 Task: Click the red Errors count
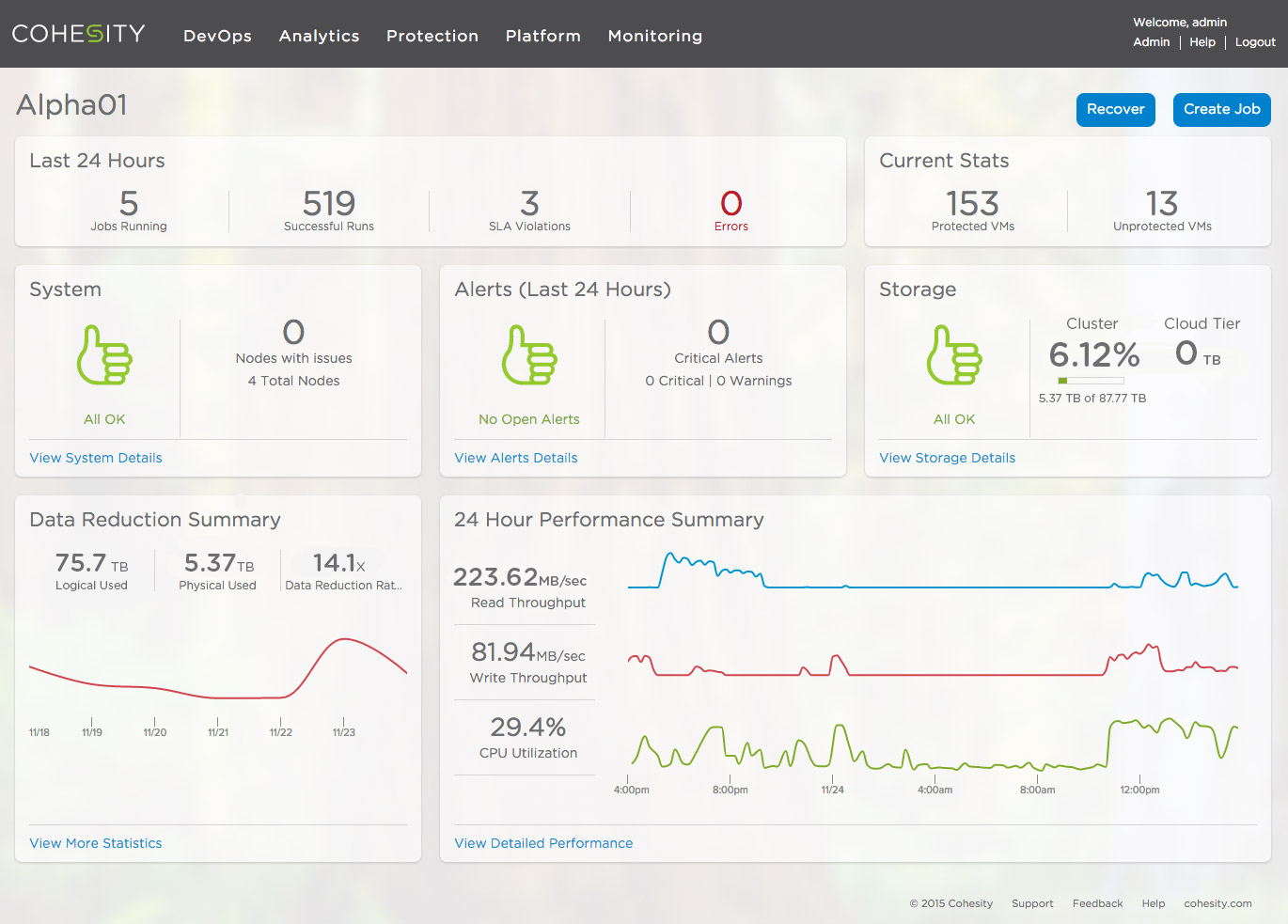pyautogui.click(x=730, y=204)
